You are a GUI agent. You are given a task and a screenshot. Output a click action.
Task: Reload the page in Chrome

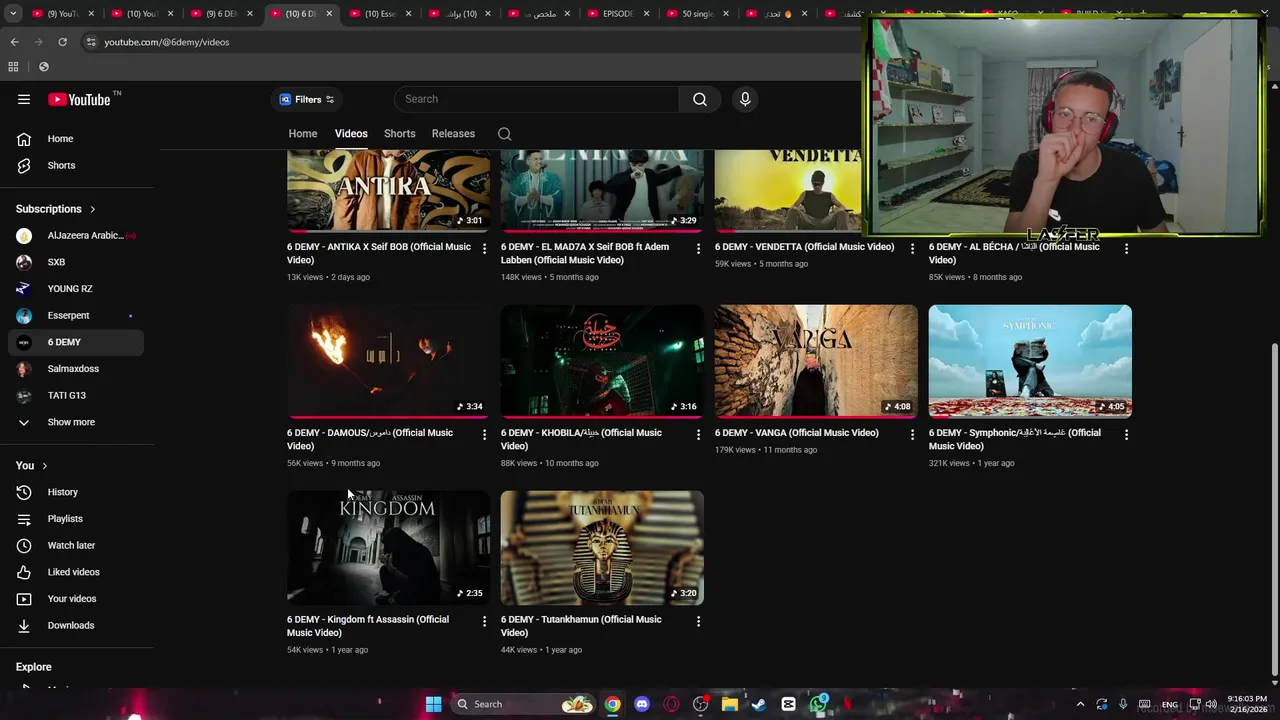pyautogui.click(x=62, y=42)
